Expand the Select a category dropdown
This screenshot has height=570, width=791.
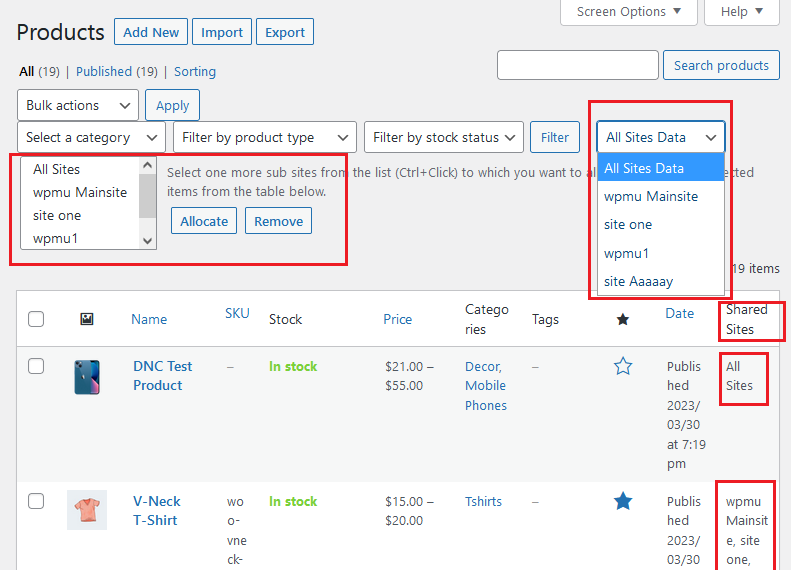[92, 137]
